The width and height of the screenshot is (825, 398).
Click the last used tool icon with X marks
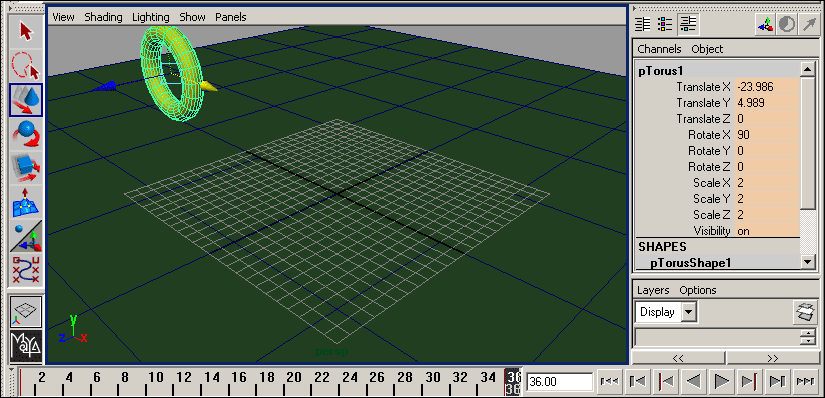pyautogui.click(x=25, y=271)
